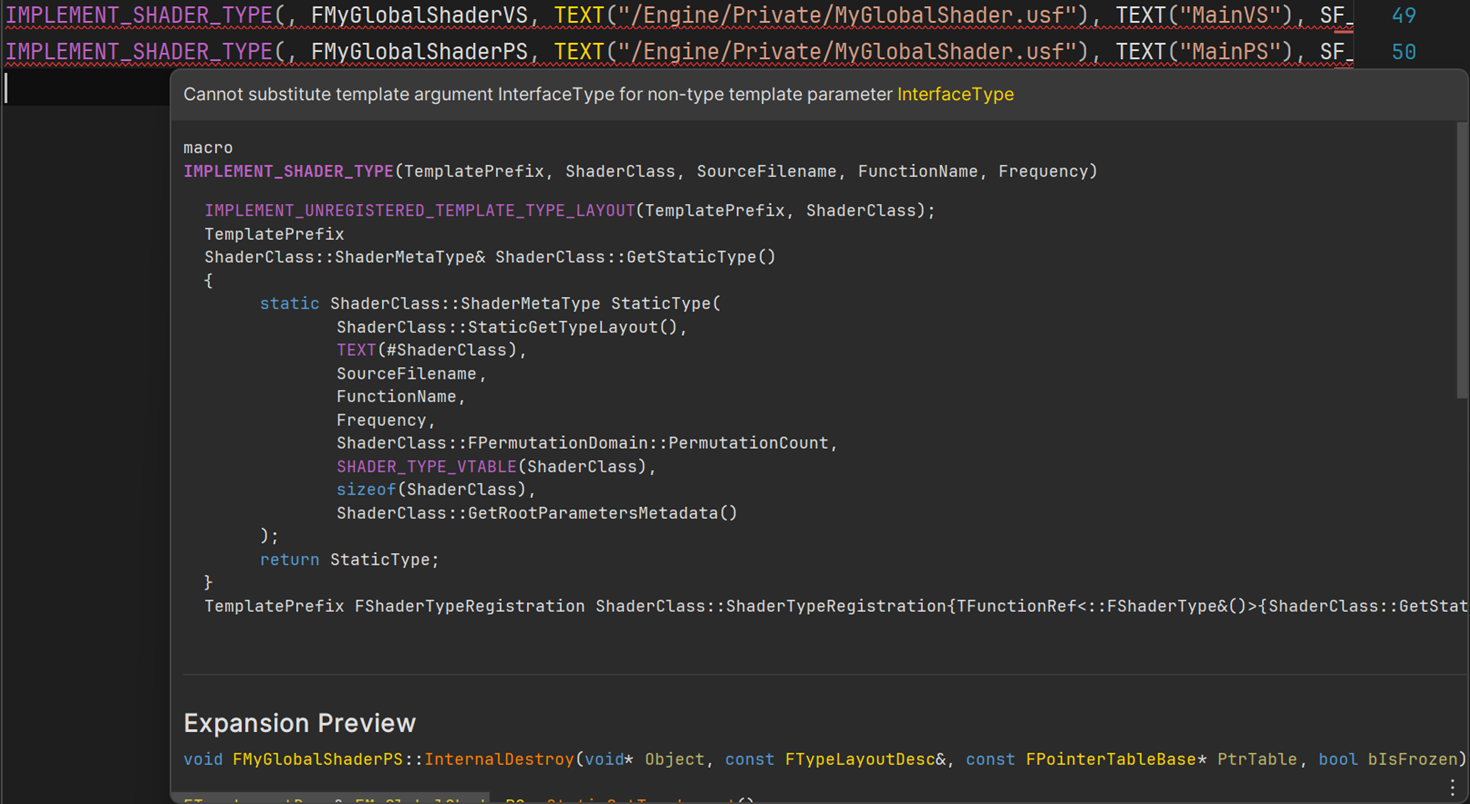Screen dimensions: 1470x804
Task: Click the PermutationCount line in macro body
Action: tap(587, 443)
